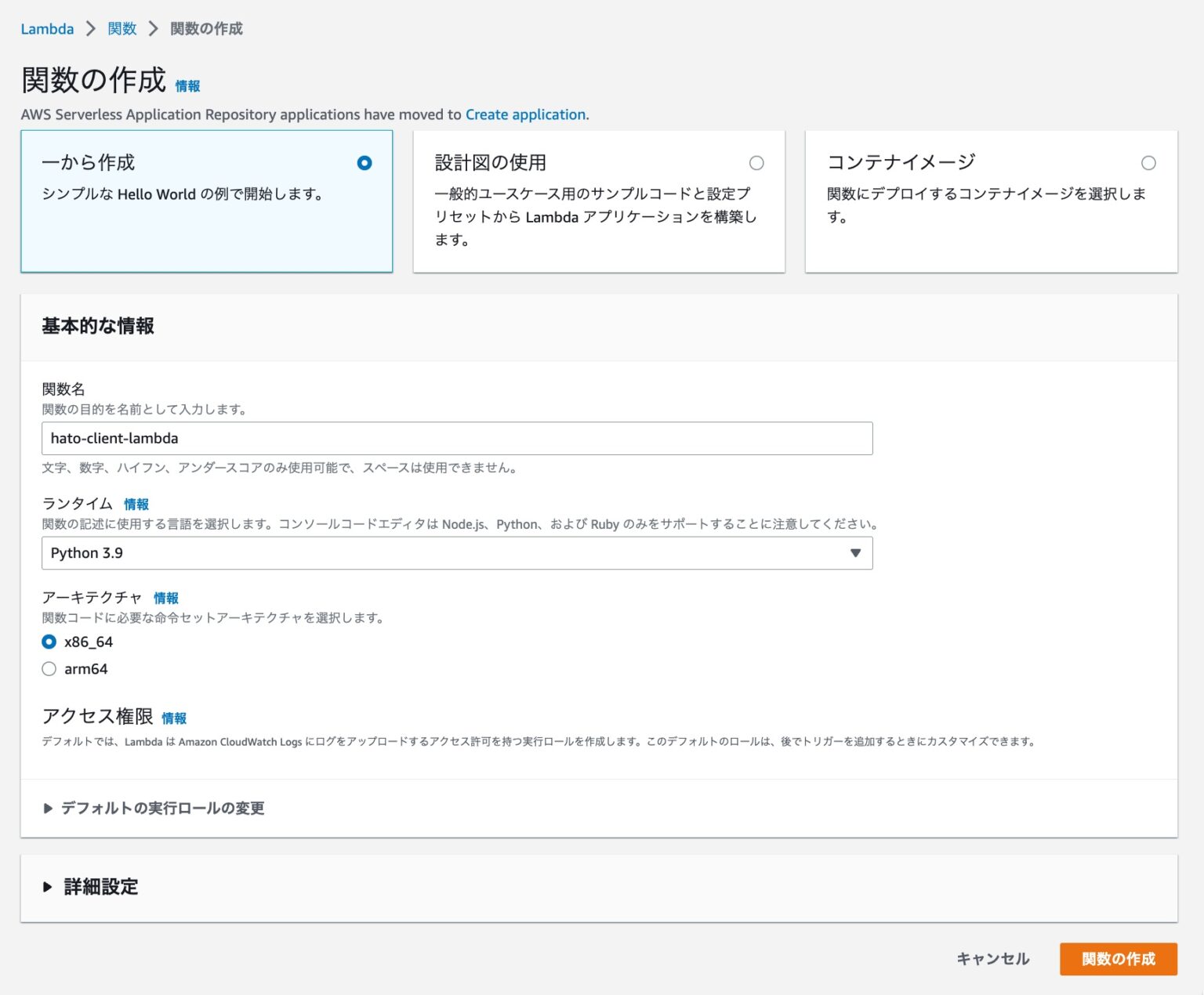Viewport: 1204px width, 995px height.
Task: Click 情報 next to the 関数の作成 heading
Action: click(188, 85)
